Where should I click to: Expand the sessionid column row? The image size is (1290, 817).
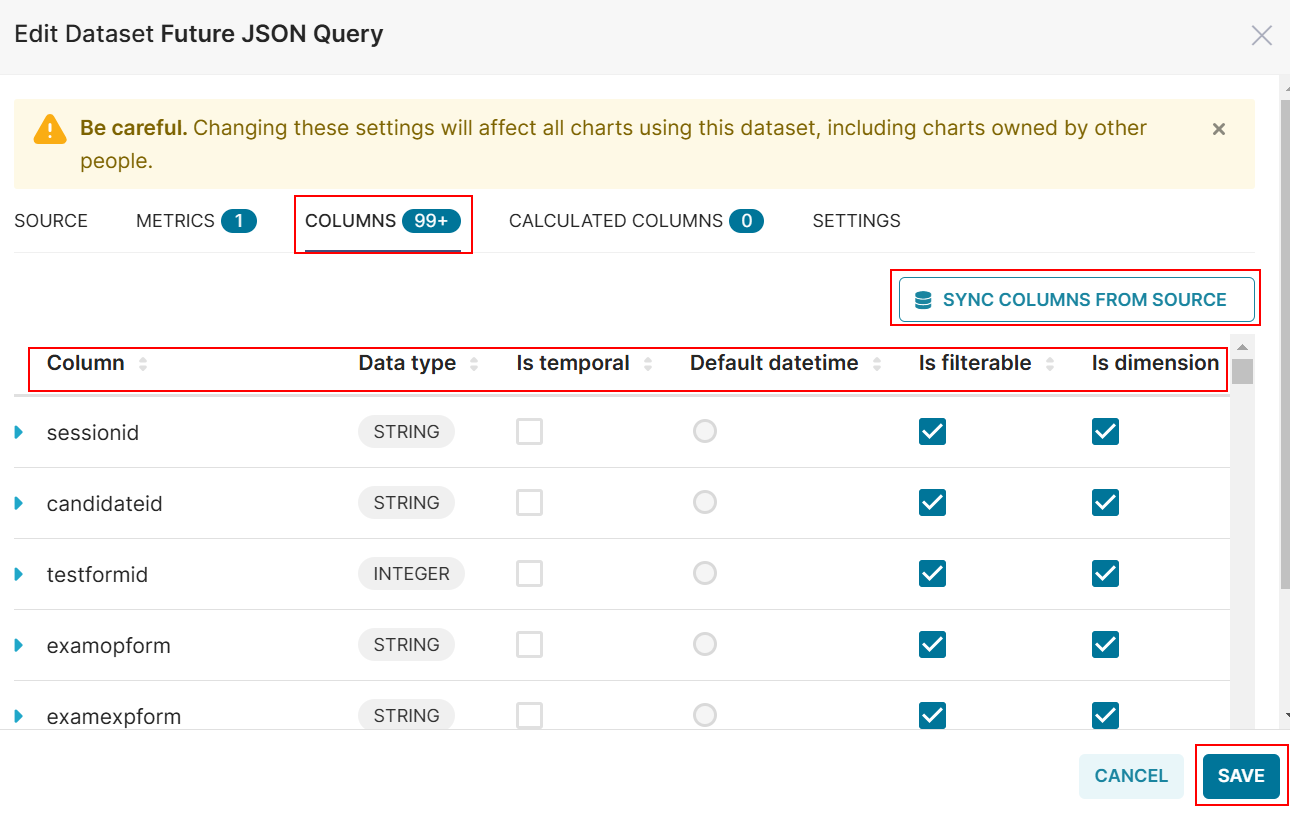pyautogui.click(x=19, y=433)
